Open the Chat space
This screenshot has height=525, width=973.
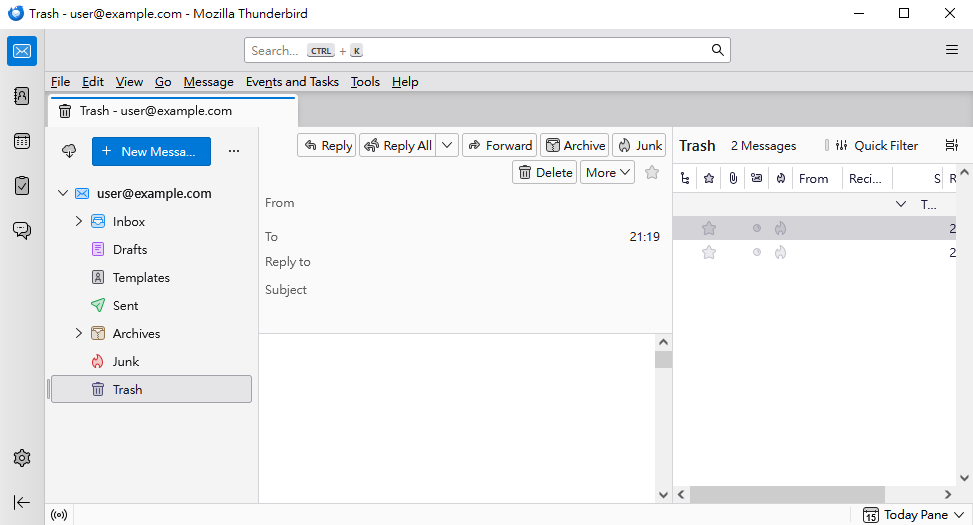coord(22,230)
